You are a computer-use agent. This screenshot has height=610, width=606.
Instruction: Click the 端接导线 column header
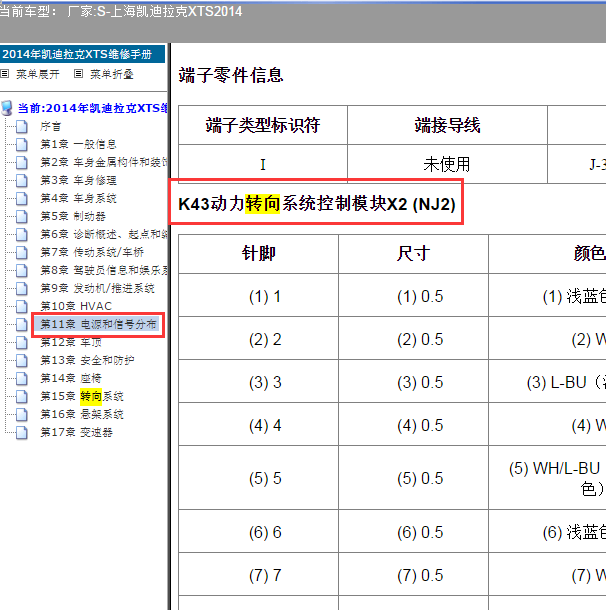447,125
